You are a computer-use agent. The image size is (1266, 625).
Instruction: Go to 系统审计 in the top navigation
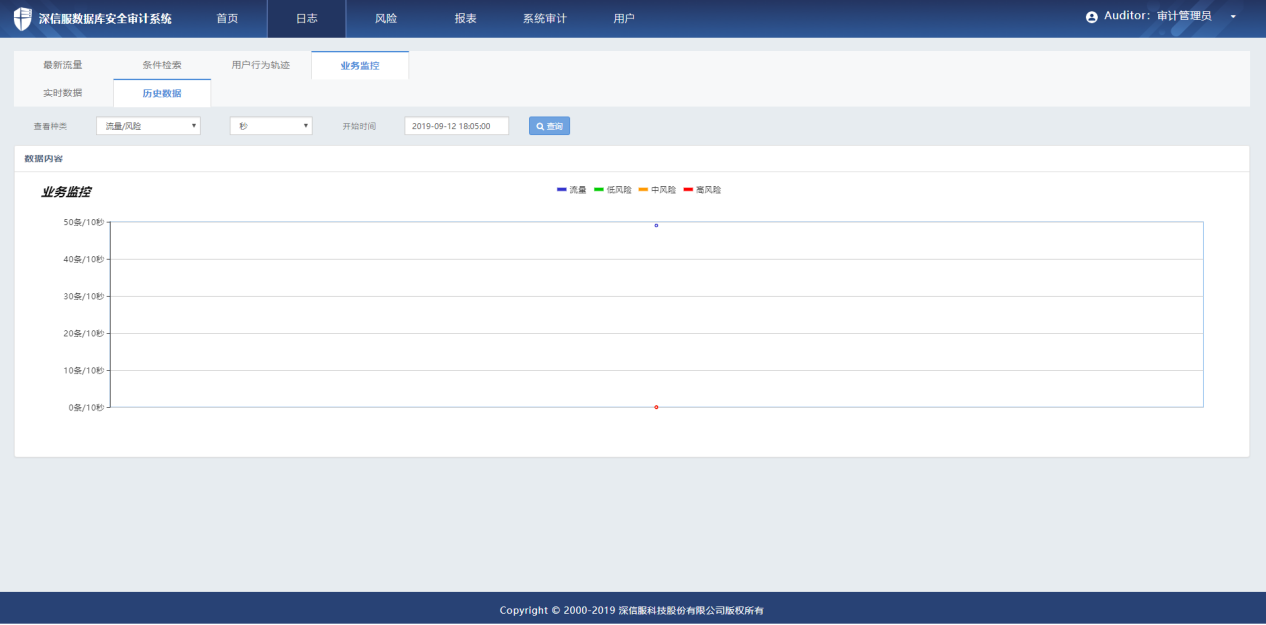pos(544,18)
